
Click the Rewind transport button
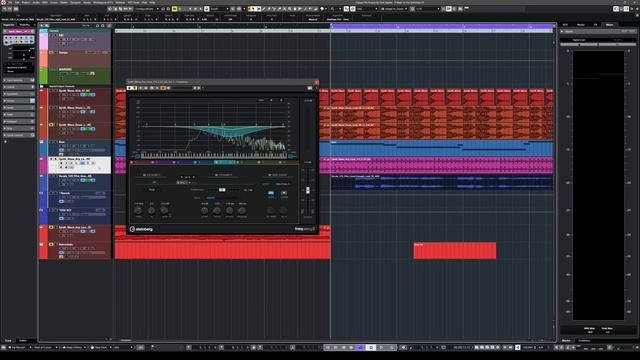344,347
